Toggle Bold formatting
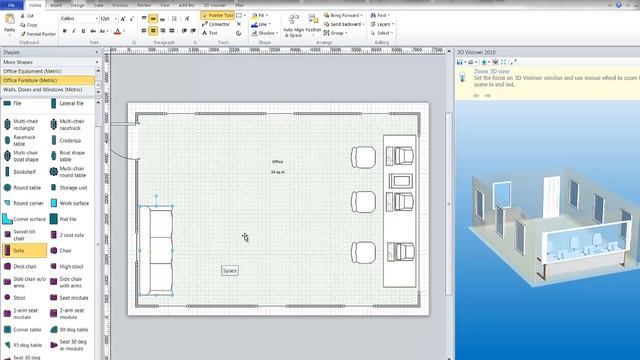640x360 pixels. point(64,31)
